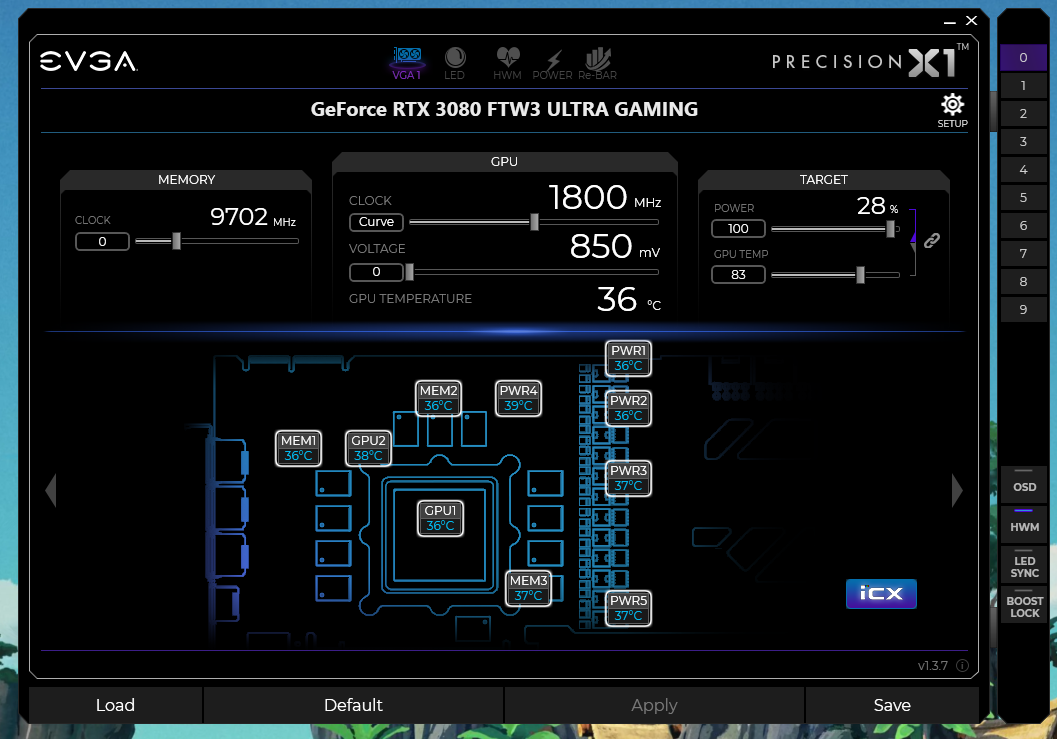
Task: Select the MEM3 temperature sensor
Action: (x=528, y=588)
